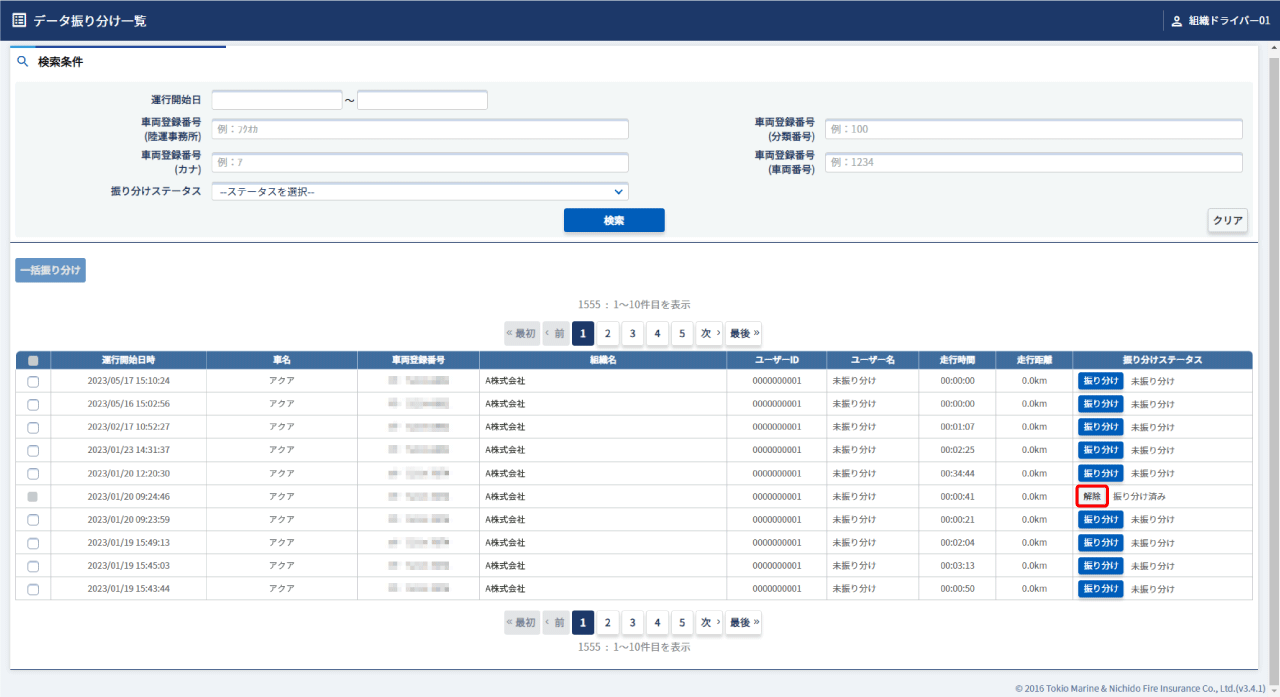The width and height of the screenshot is (1280, 697).
Task: Open the 振り分けステータス dropdown
Action: (419, 192)
